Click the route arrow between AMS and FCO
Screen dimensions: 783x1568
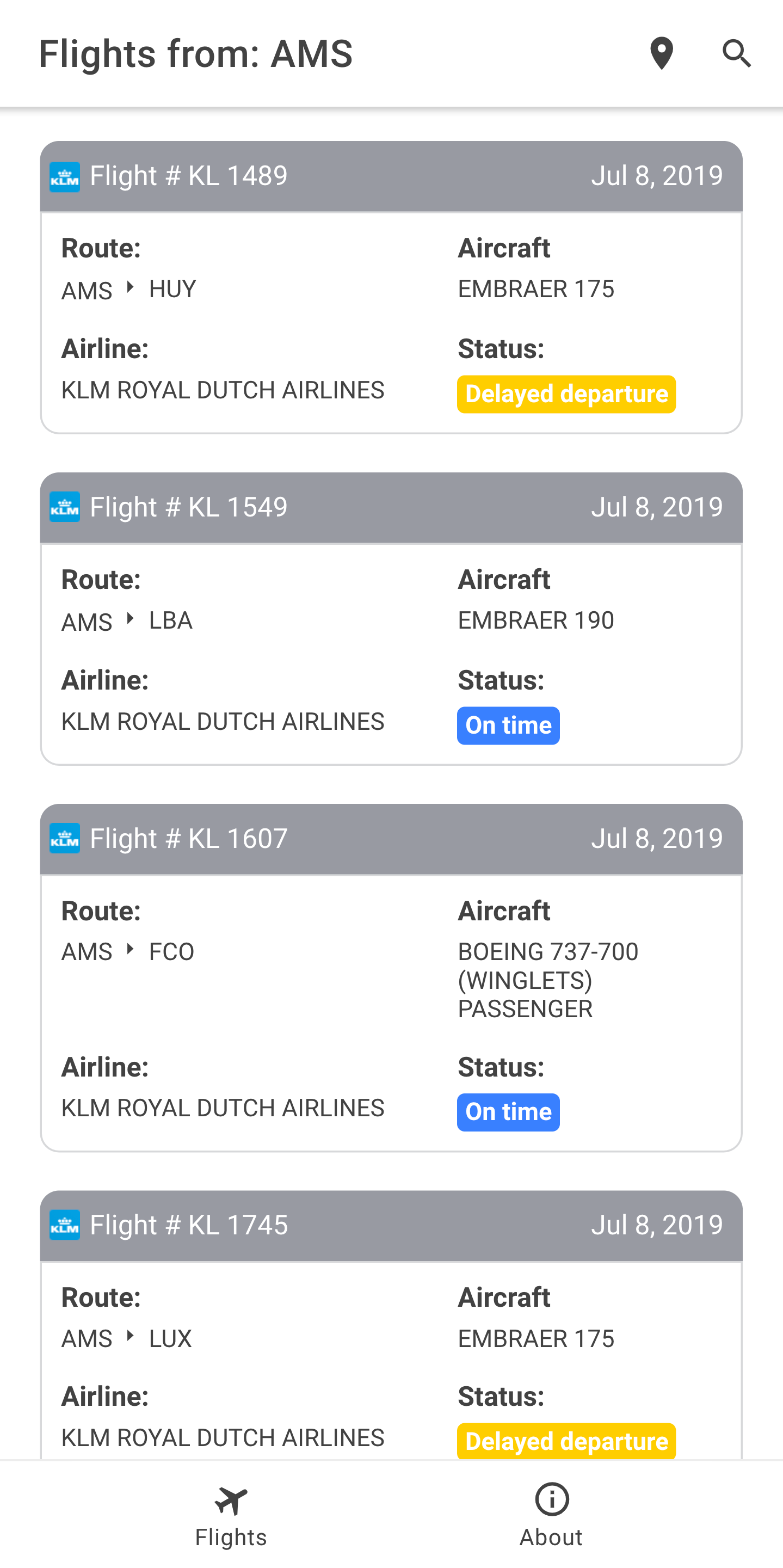click(130, 949)
